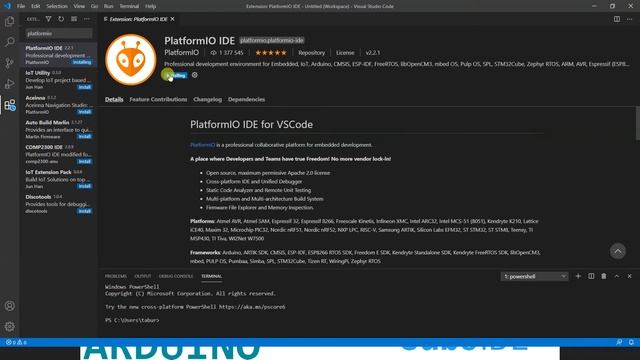Viewport: 640px width, 360px height.
Task: Click the PlatformIO publisher name
Action: [182, 53]
